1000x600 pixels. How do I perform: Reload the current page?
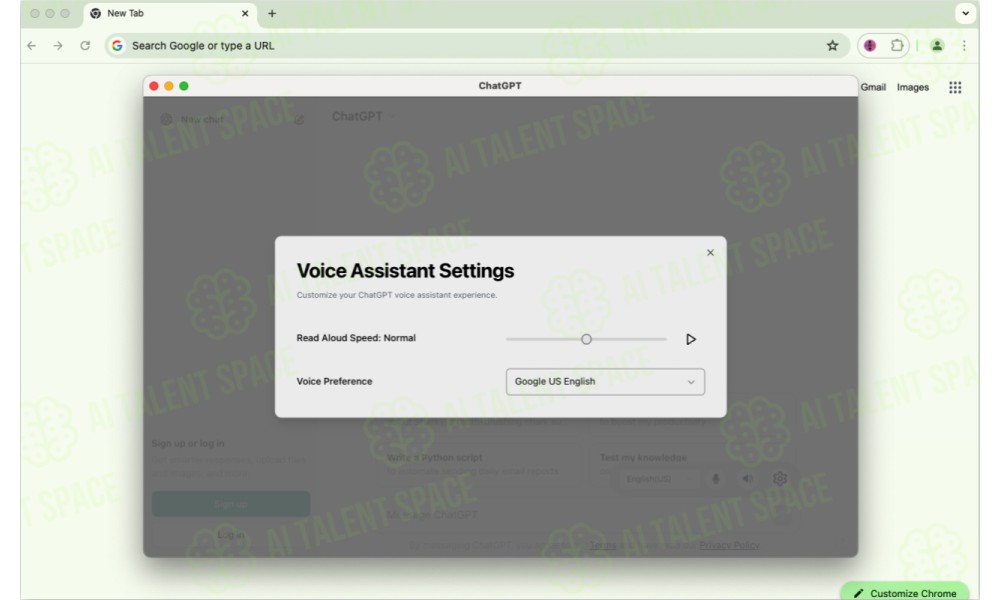[x=85, y=46]
